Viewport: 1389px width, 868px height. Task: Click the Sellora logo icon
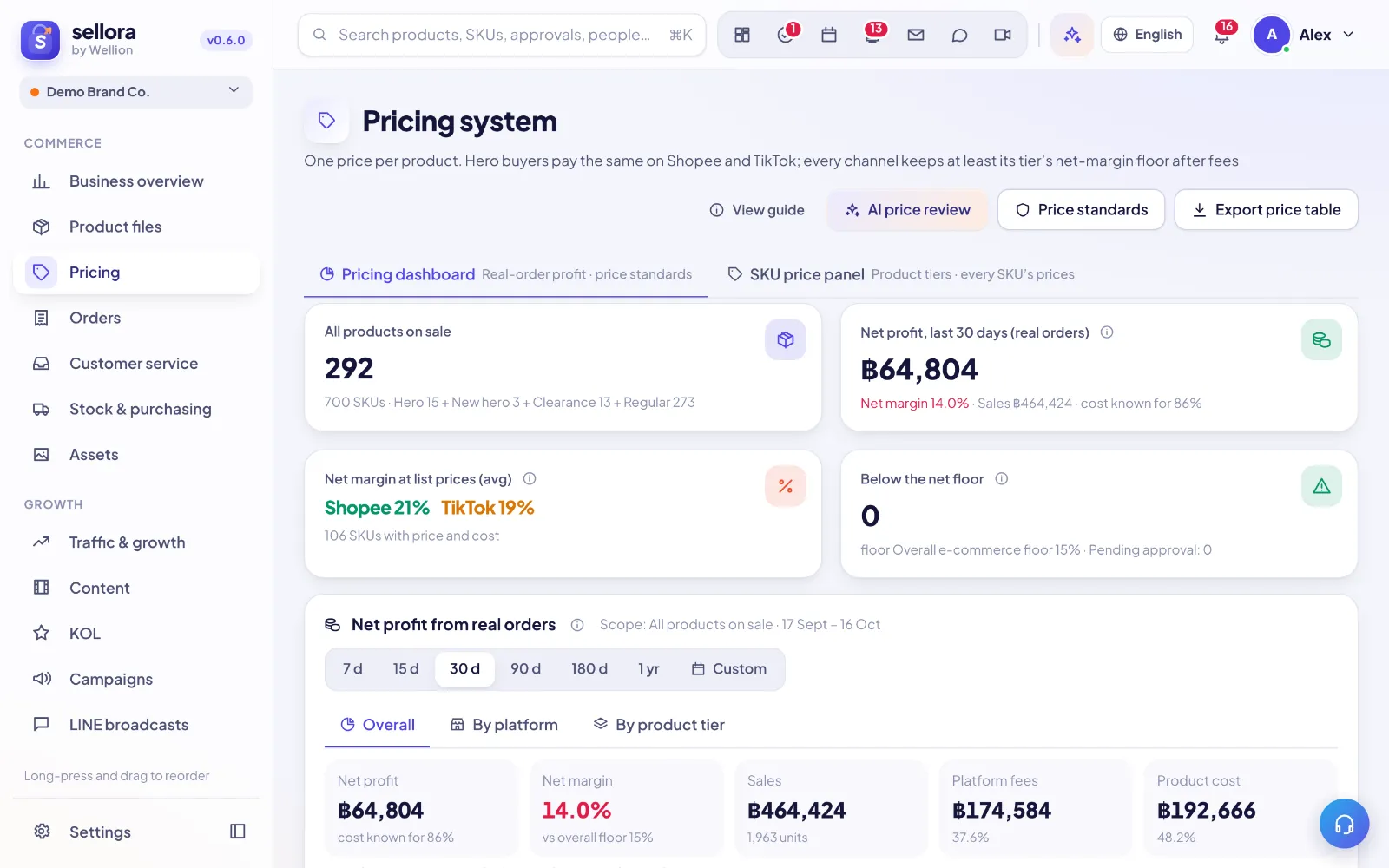pos(40,40)
